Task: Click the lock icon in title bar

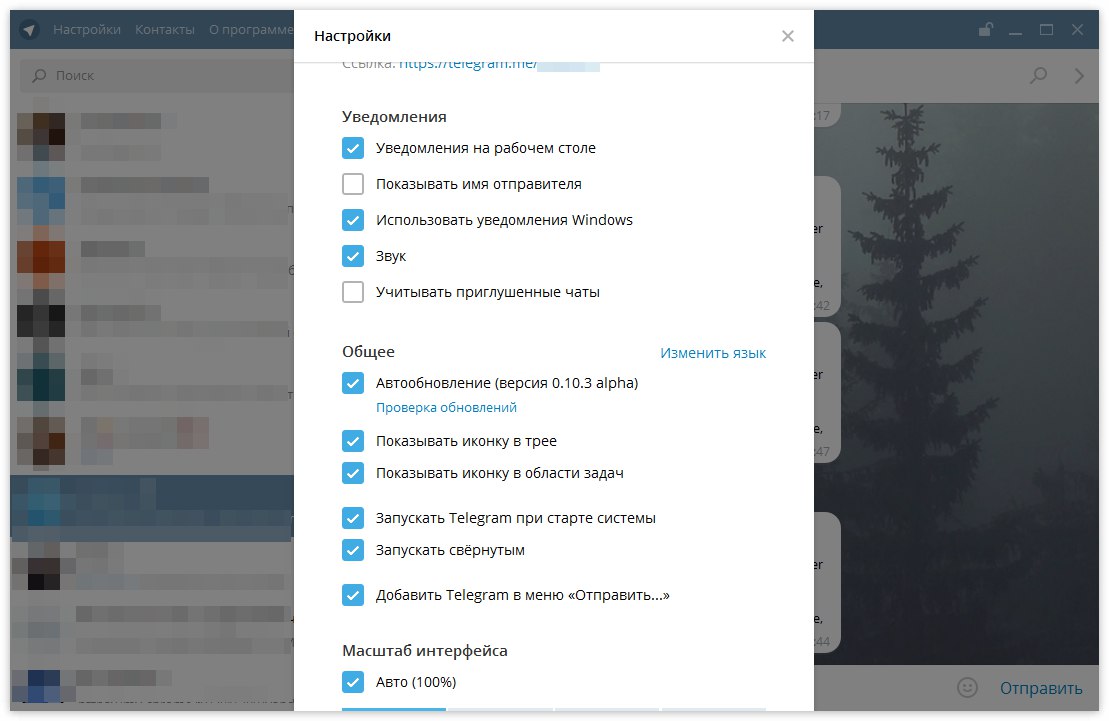Action: click(x=985, y=29)
